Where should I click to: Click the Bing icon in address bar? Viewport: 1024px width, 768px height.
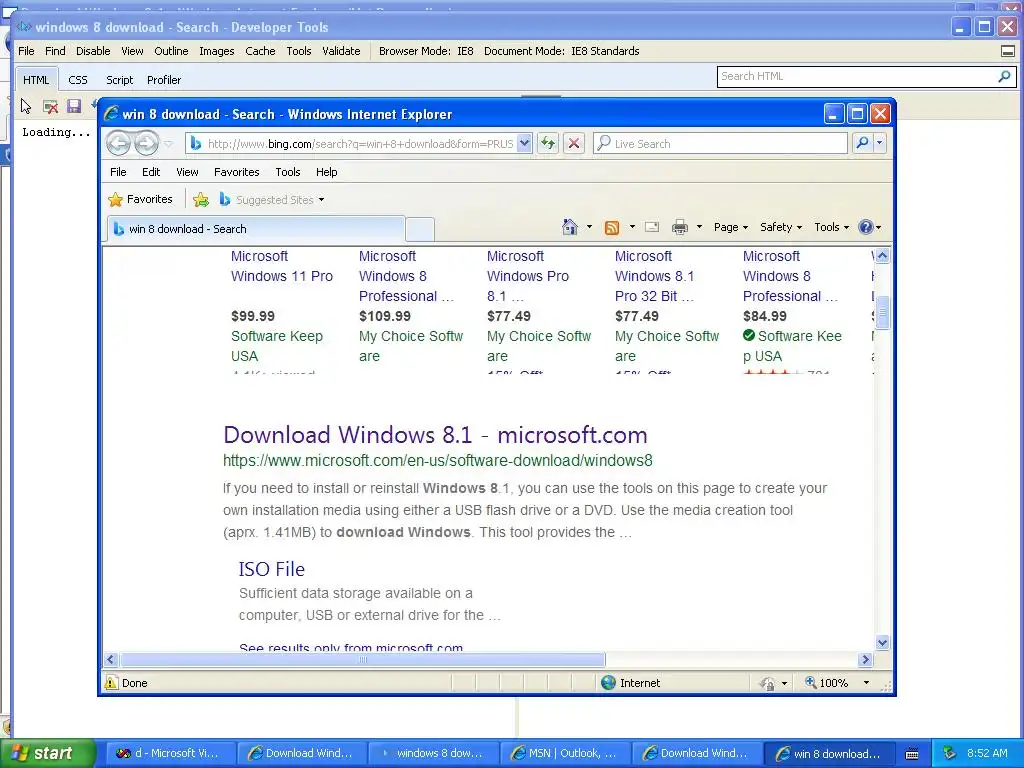coord(196,143)
